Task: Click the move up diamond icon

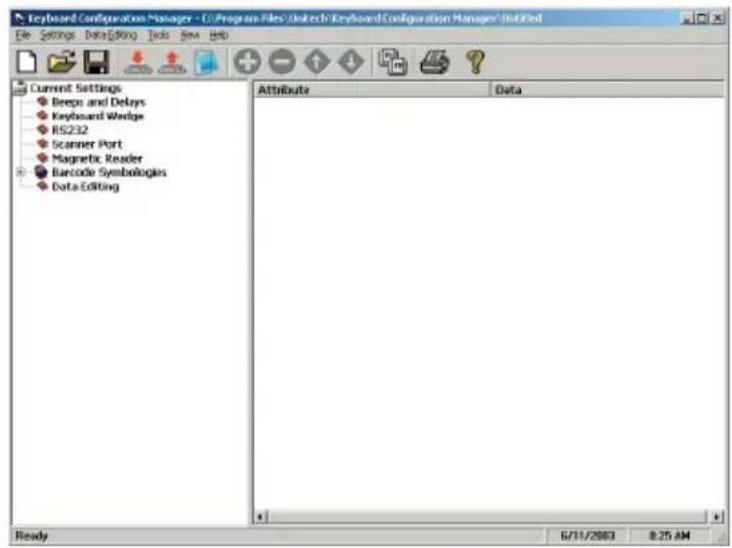Action: (x=317, y=62)
